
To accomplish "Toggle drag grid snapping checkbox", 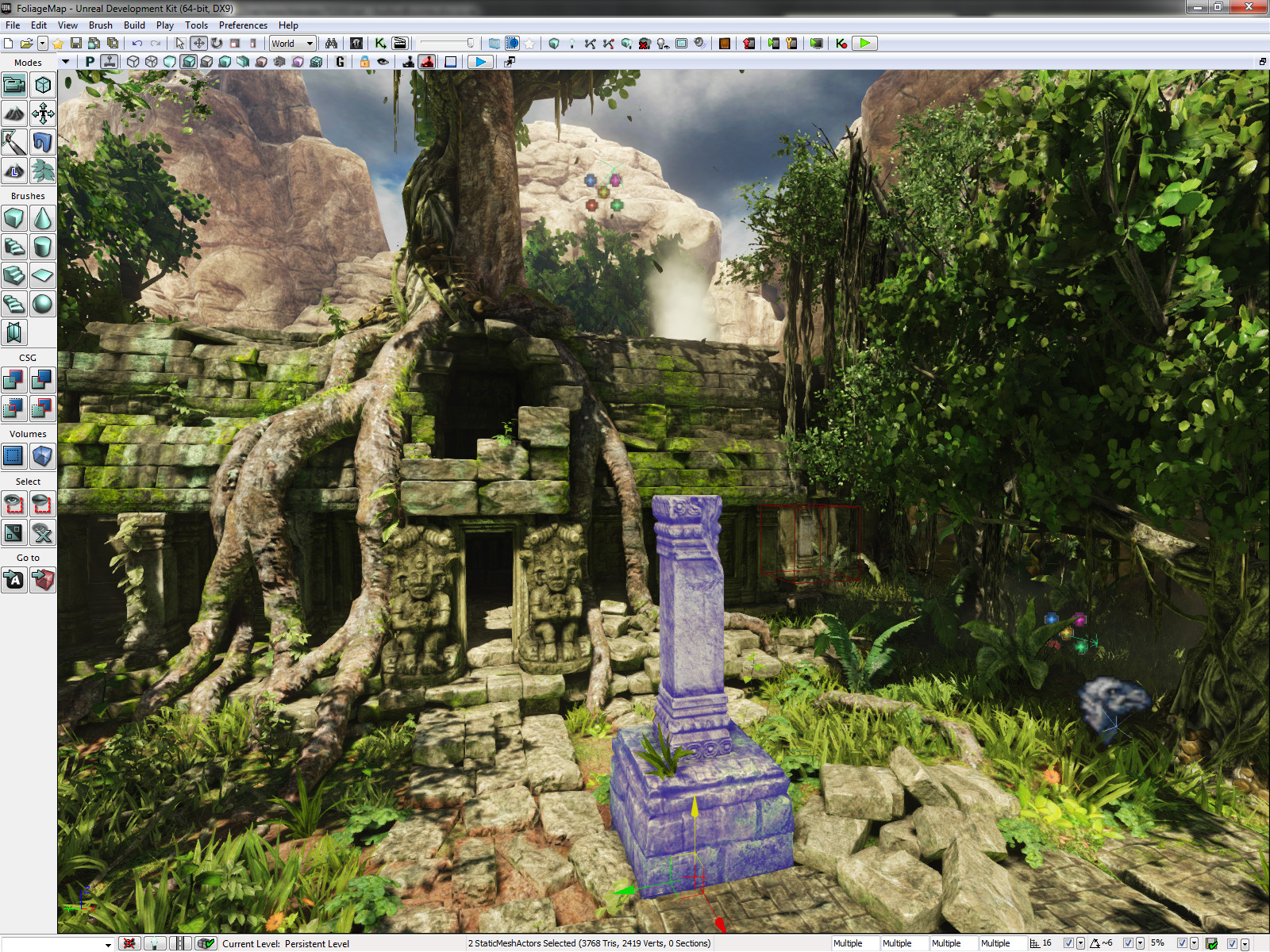I will tap(1068, 943).
